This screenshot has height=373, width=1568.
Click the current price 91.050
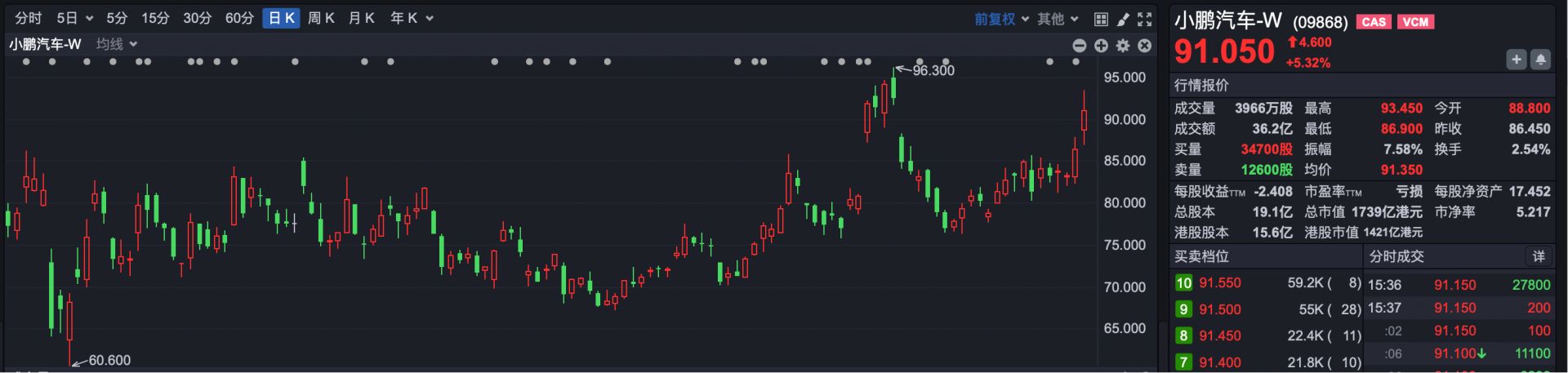click(x=1223, y=51)
